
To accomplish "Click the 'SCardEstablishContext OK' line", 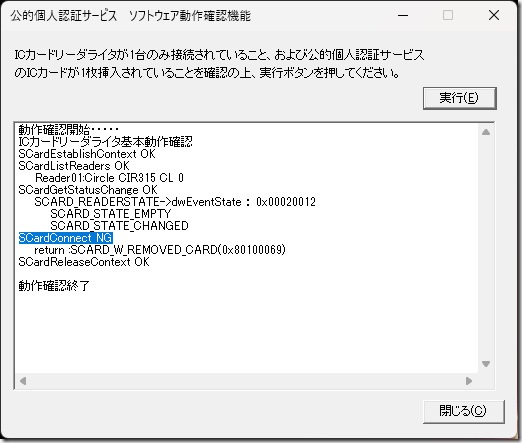I will click(87, 154).
